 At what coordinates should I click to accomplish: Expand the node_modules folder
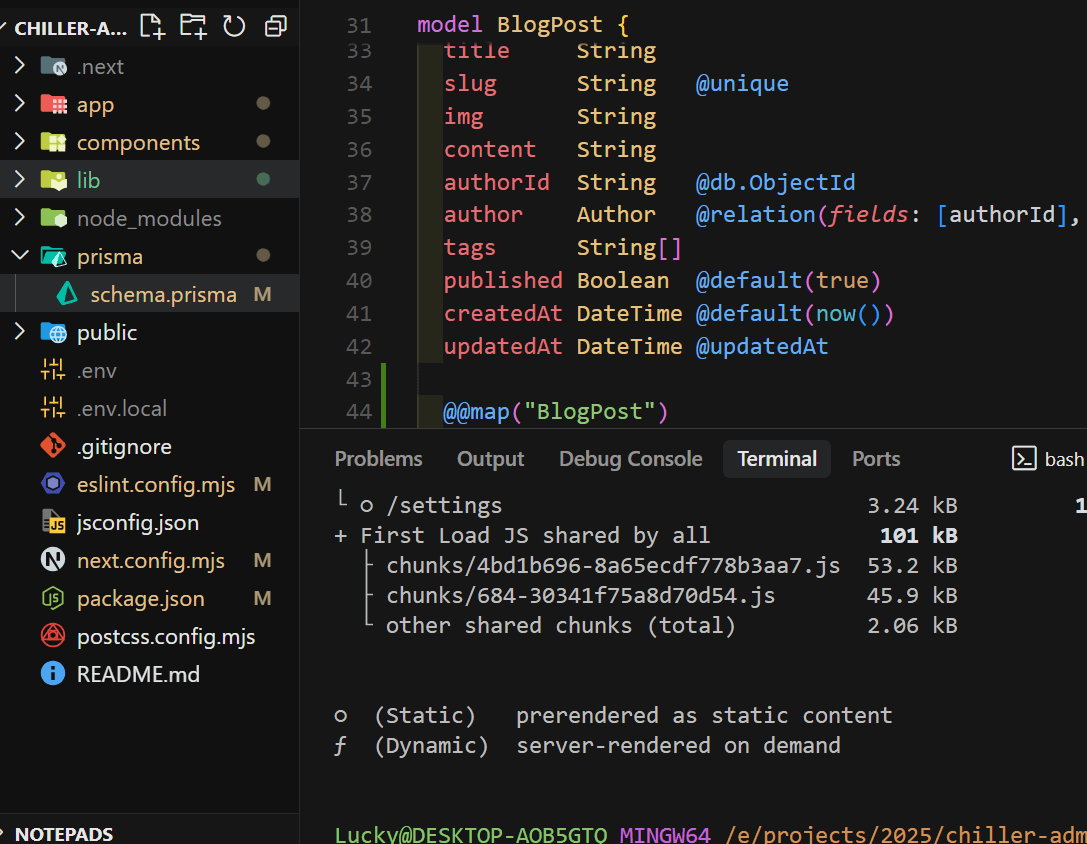[x=148, y=219]
